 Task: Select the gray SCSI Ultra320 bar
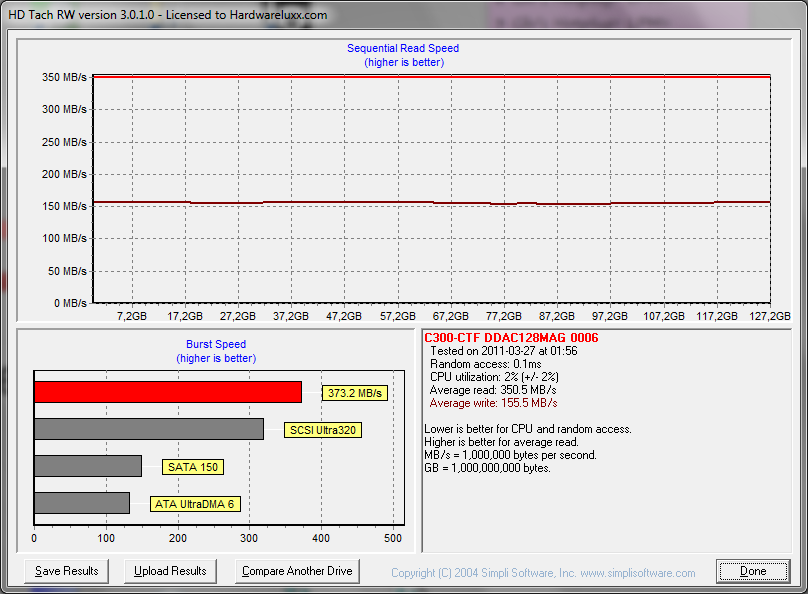(x=149, y=429)
